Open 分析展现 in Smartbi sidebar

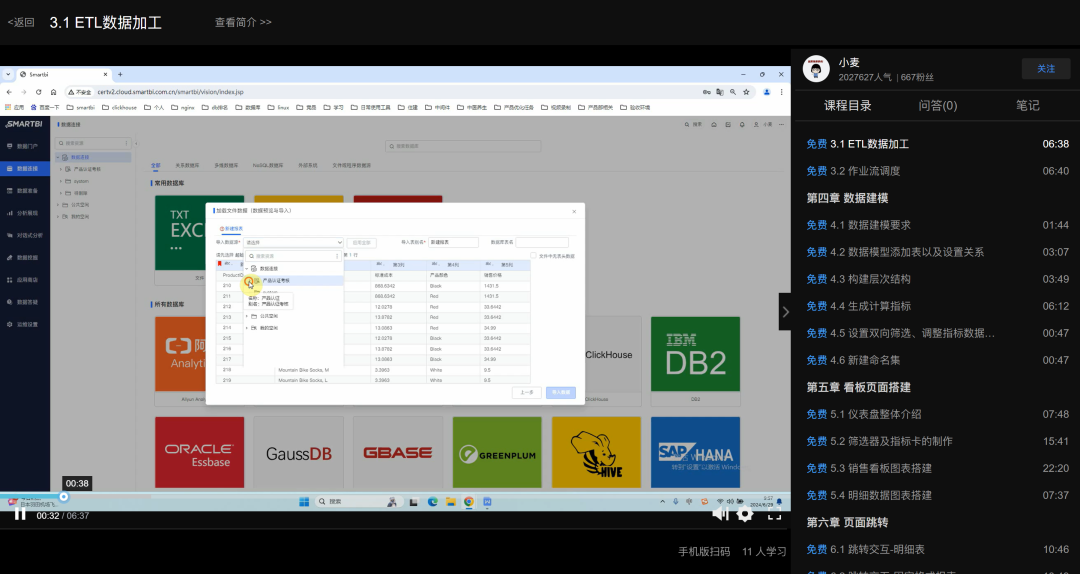click(25, 213)
